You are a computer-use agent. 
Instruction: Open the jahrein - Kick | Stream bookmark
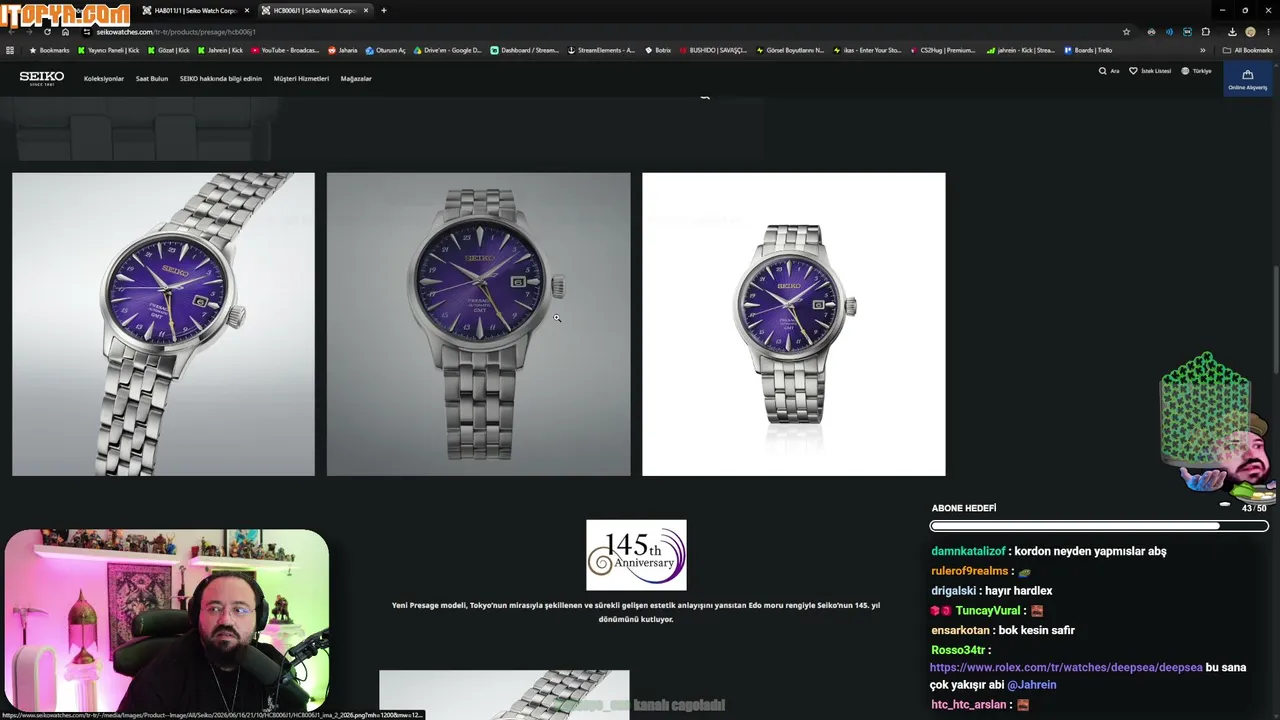point(1020,50)
